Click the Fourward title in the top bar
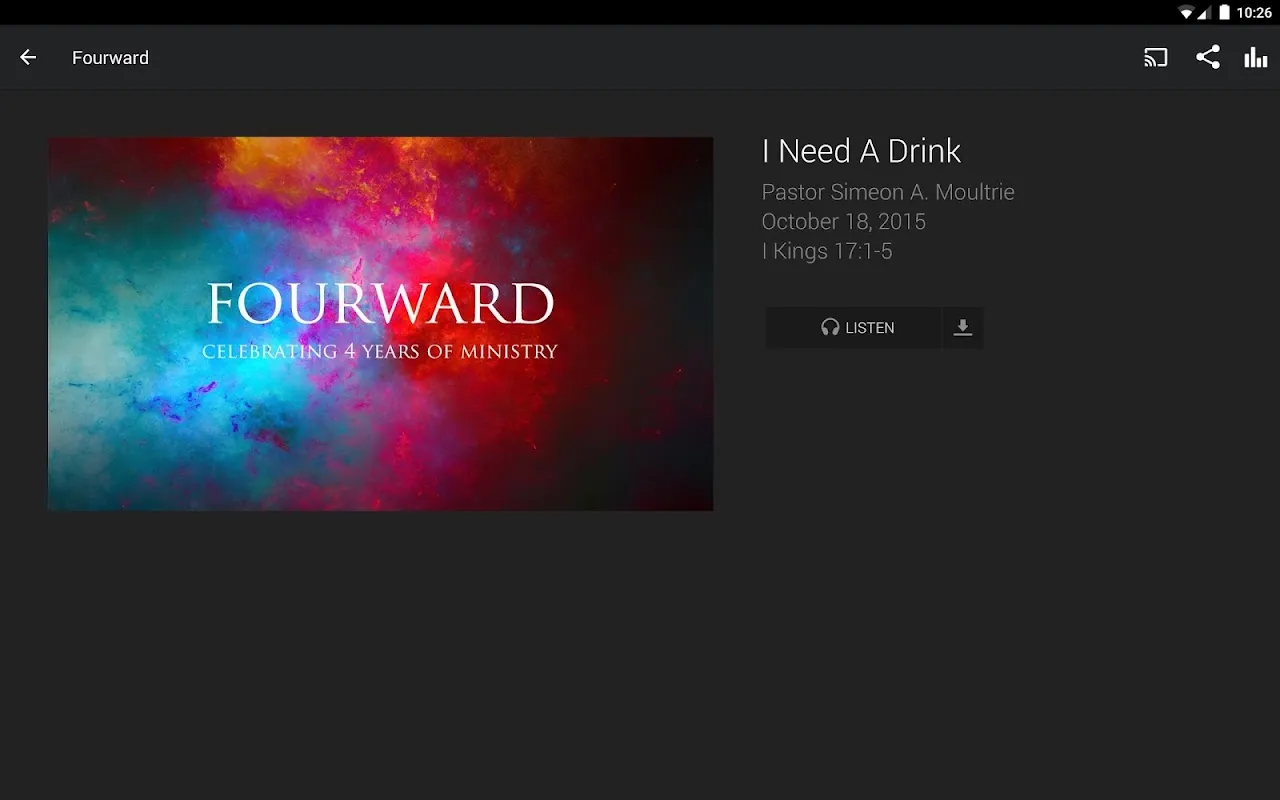1280x800 pixels. [110, 58]
